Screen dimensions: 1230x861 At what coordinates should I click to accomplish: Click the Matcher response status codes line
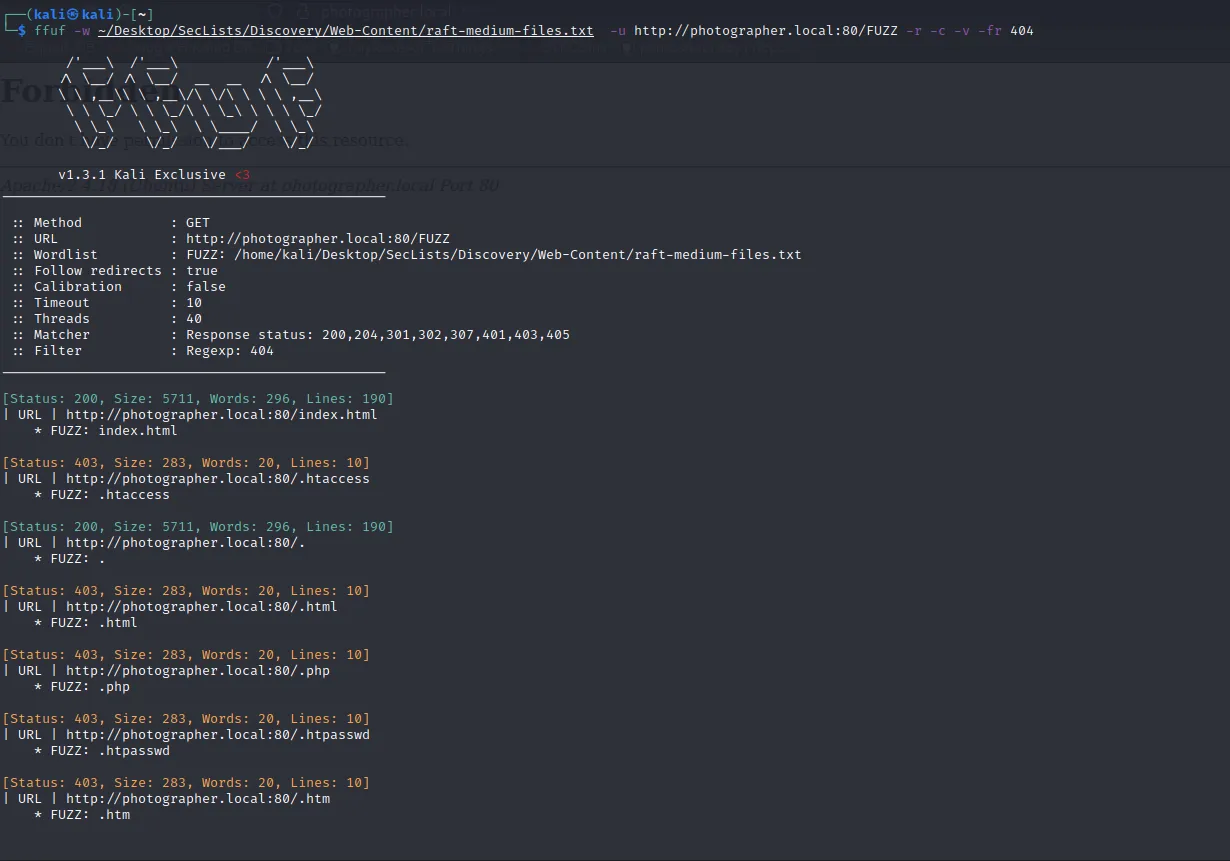(x=291, y=335)
